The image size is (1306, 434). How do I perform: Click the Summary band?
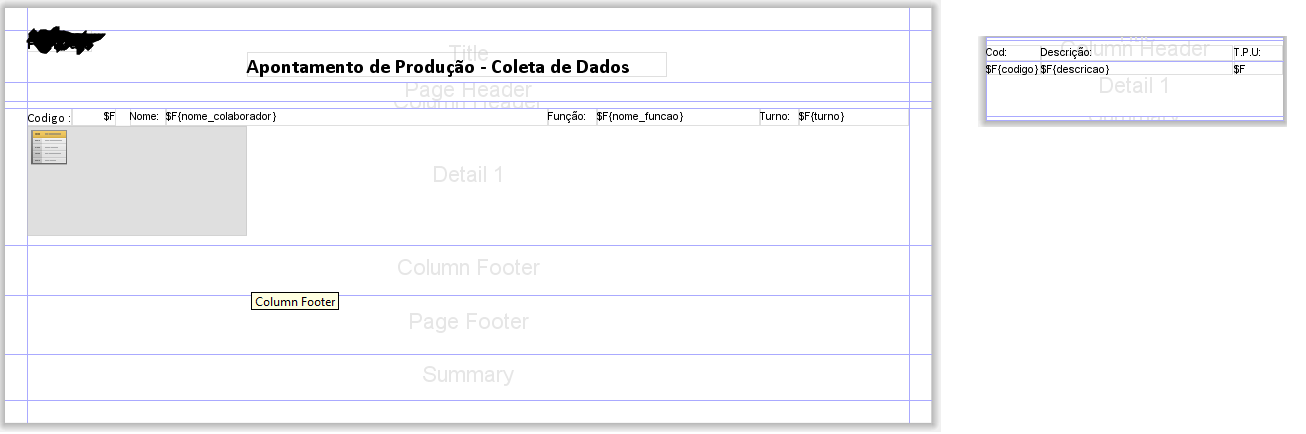click(x=468, y=376)
